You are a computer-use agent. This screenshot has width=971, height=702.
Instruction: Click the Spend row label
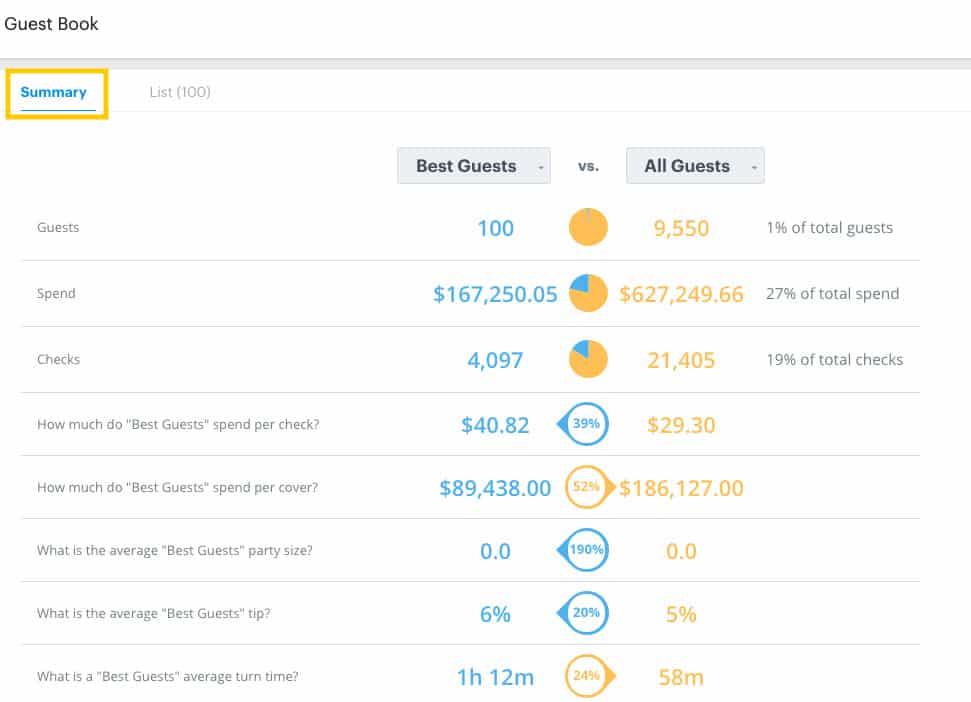[56, 293]
